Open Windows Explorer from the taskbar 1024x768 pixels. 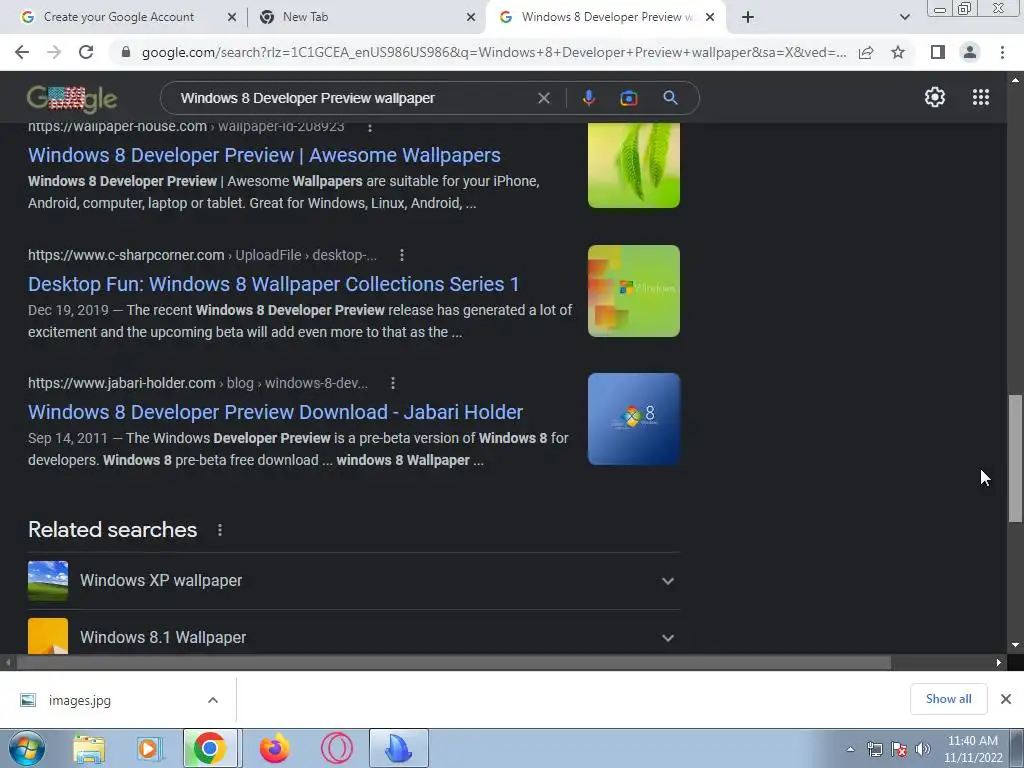[89, 749]
